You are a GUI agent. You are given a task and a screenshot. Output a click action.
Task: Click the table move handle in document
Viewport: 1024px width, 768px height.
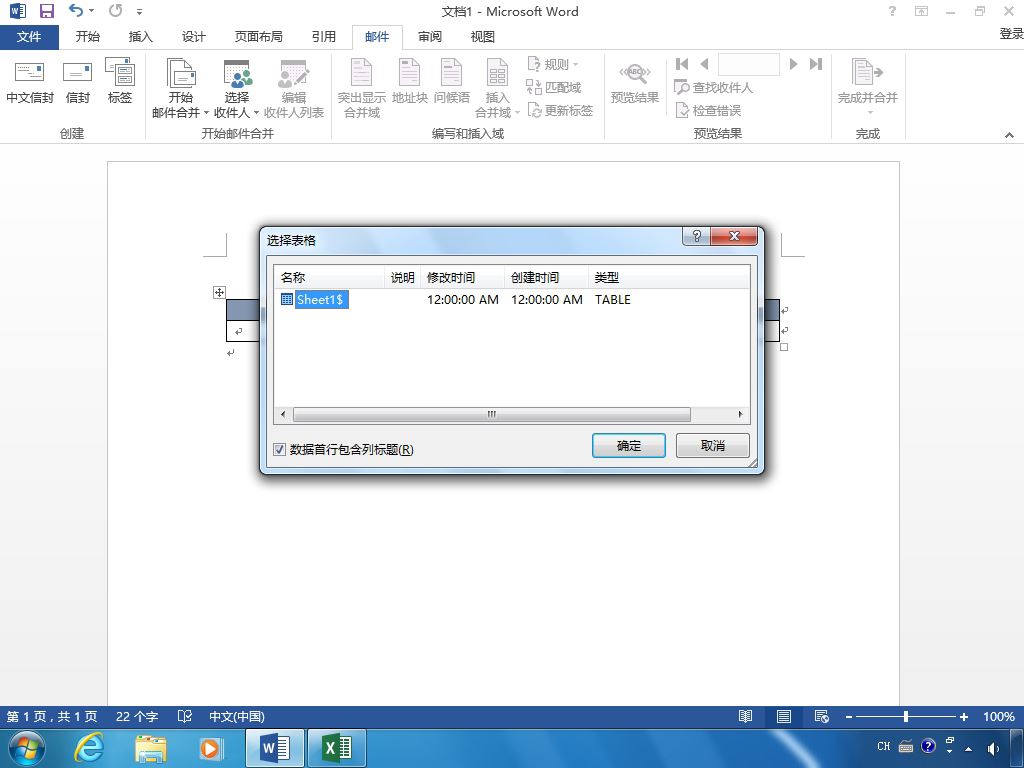(x=219, y=293)
